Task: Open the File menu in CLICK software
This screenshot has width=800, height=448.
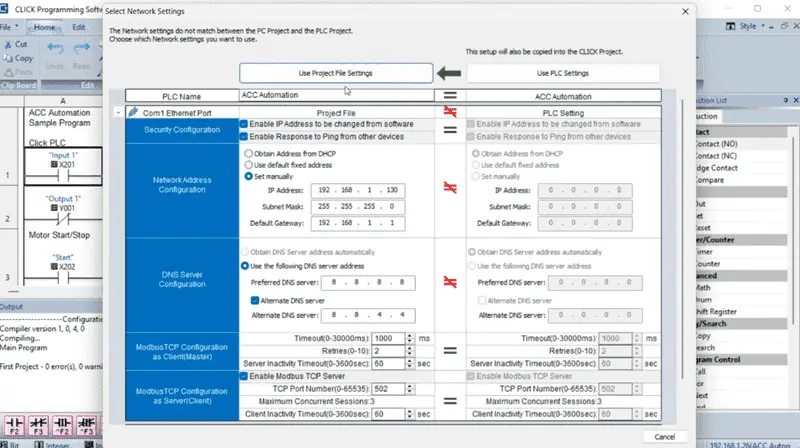Action: [9, 27]
